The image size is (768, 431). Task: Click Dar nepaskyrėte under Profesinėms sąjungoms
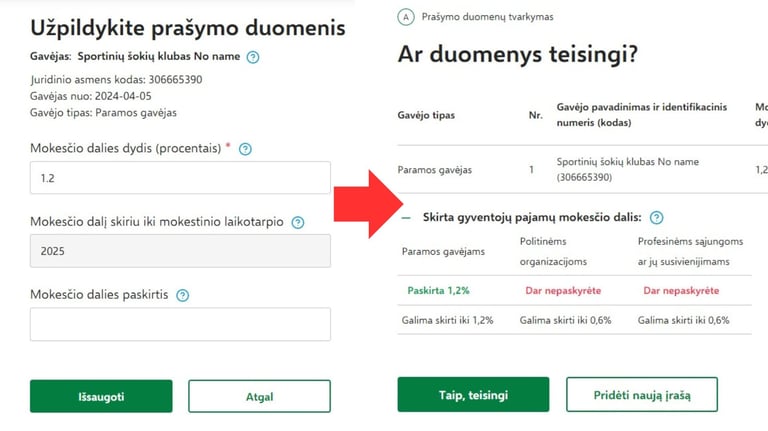coord(681,290)
